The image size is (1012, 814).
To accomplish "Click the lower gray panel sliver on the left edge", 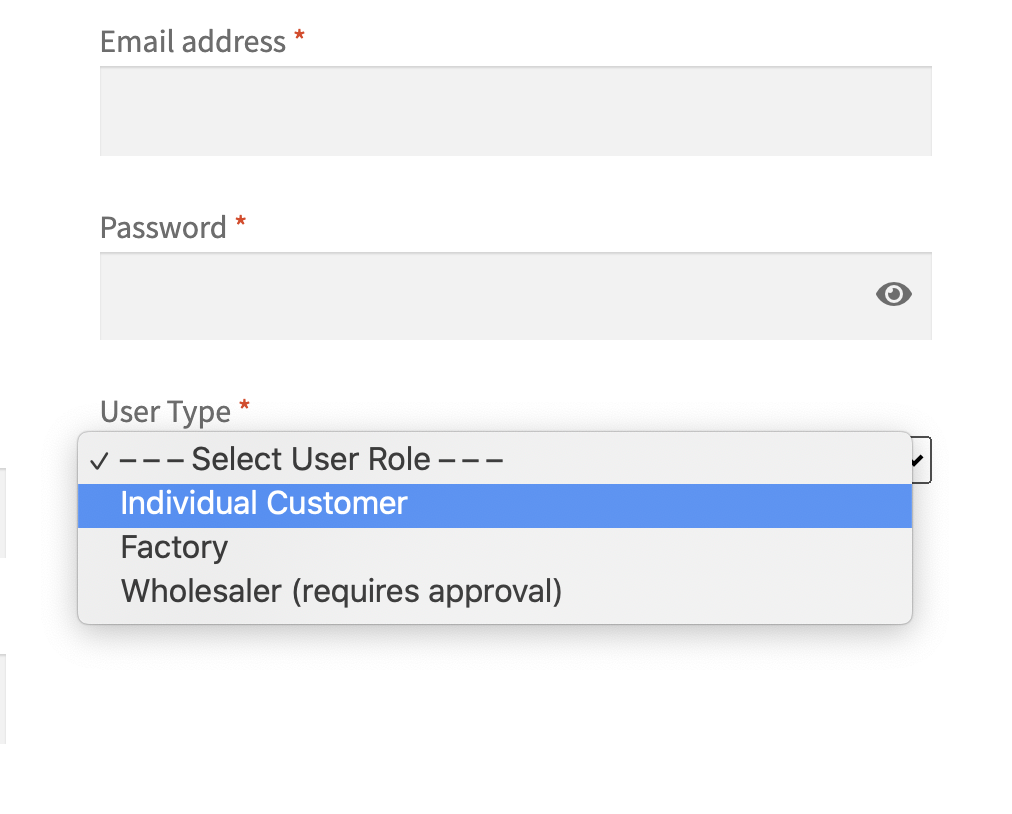I will point(3,699).
